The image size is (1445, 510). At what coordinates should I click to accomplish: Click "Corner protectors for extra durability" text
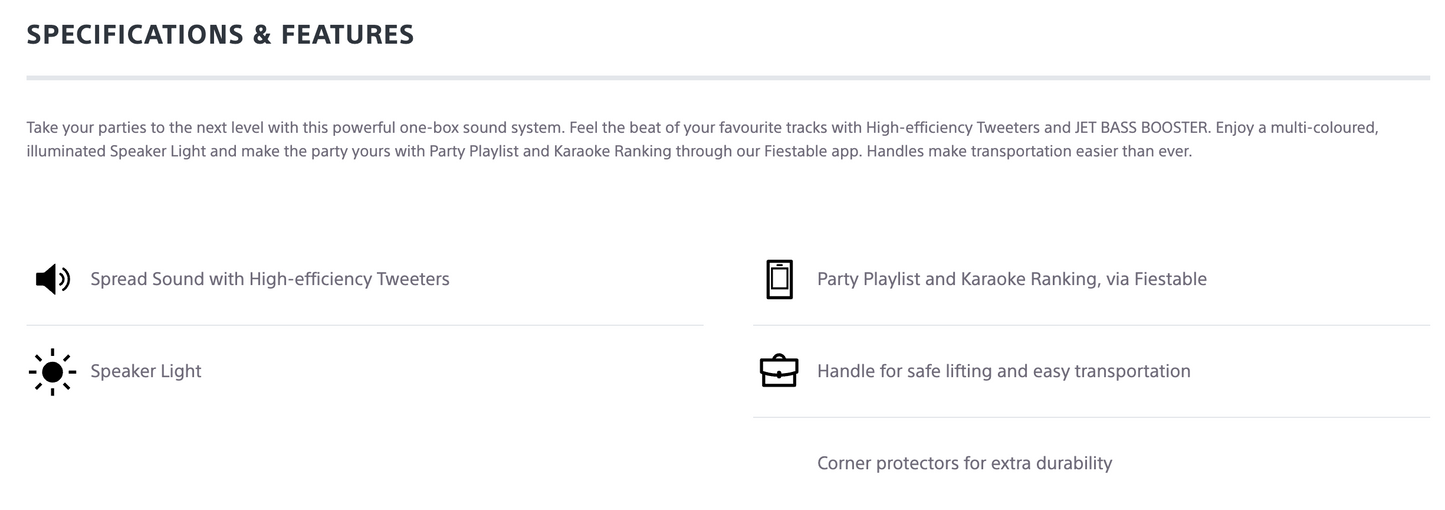[x=964, y=463]
